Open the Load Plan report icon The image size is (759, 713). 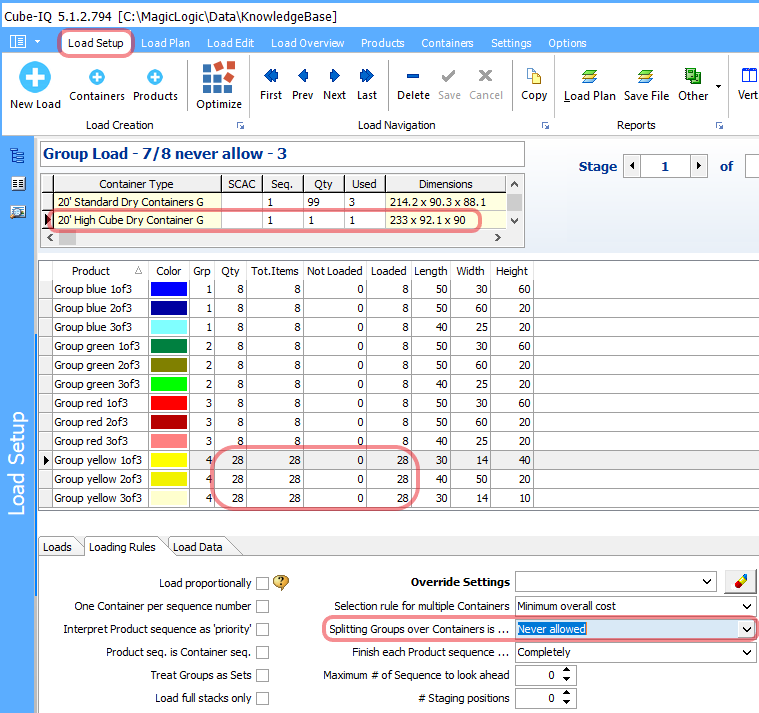click(x=590, y=78)
